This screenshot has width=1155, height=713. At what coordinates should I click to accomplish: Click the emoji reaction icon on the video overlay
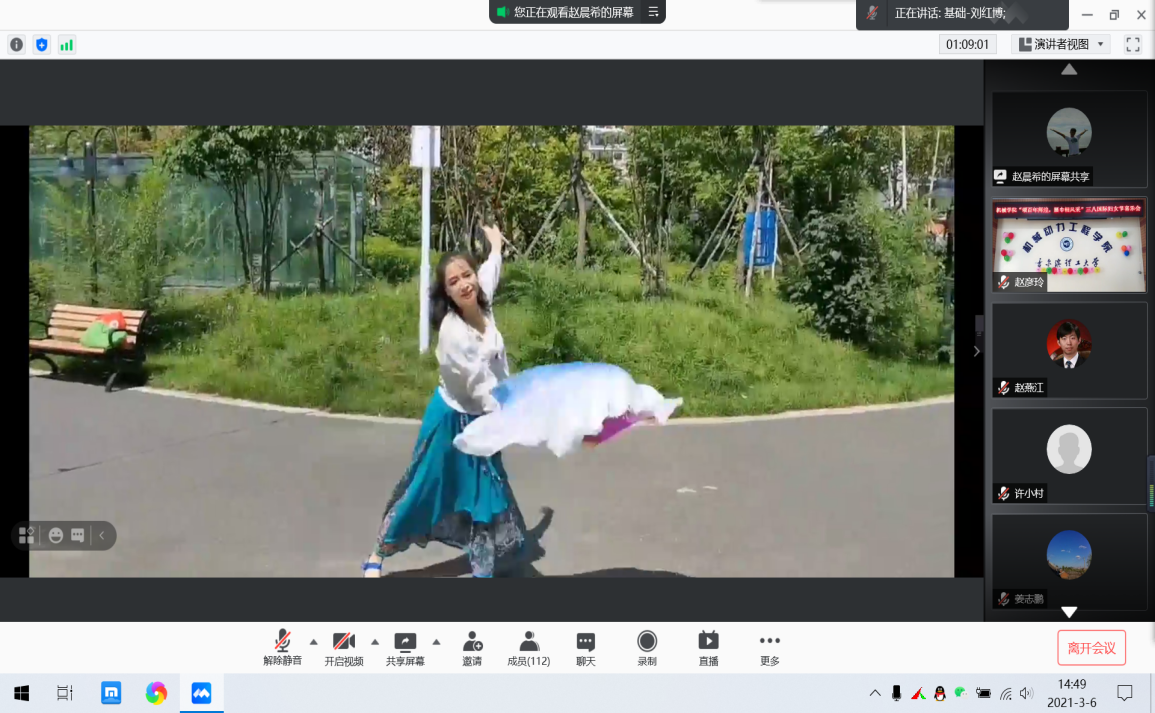coord(56,536)
